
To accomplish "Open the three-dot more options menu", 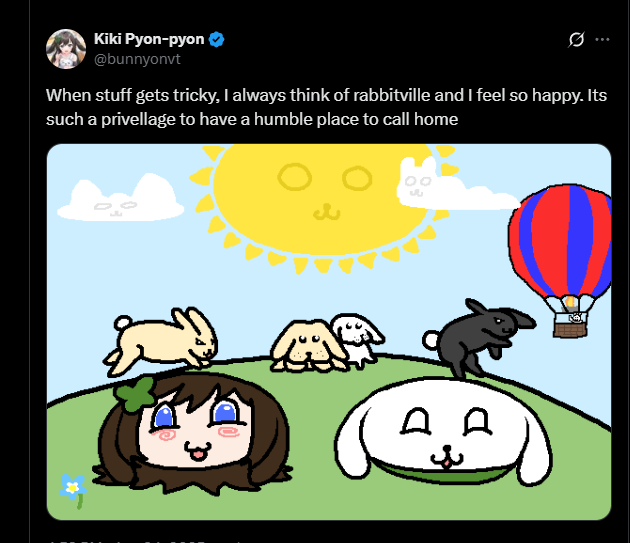I will [x=602, y=39].
